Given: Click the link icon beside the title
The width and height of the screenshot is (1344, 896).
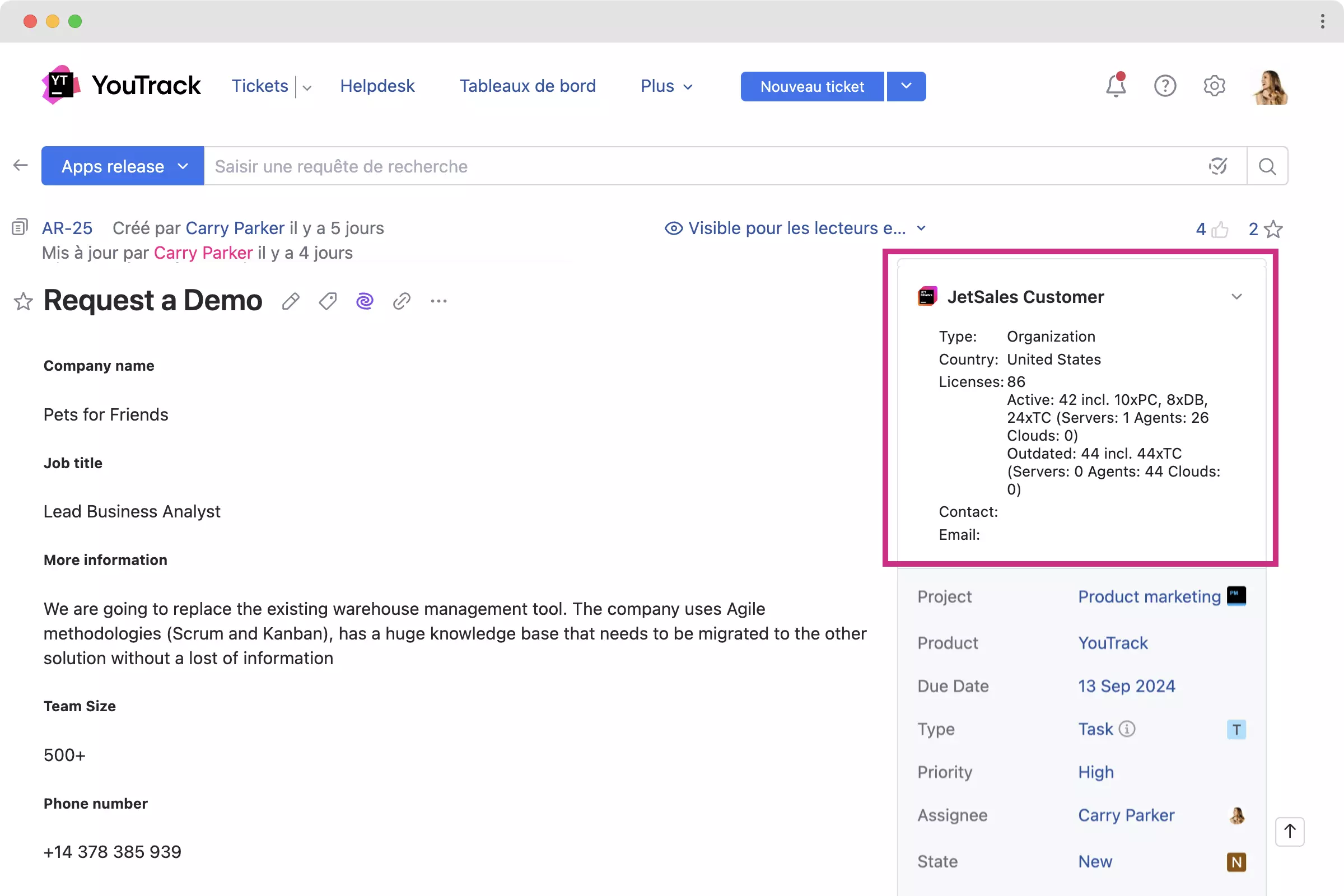Looking at the screenshot, I should click(x=402, y=301).
